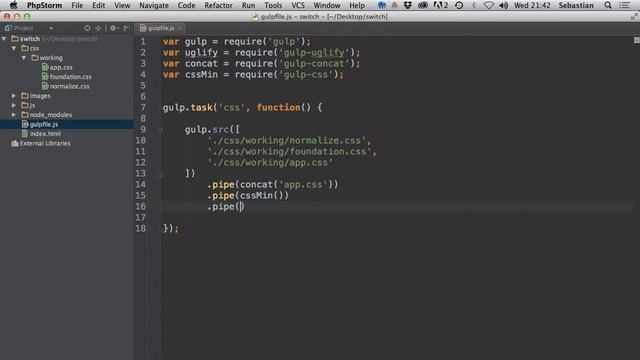
Task: Open the Project panel settings gear
Action: [113, 28]
